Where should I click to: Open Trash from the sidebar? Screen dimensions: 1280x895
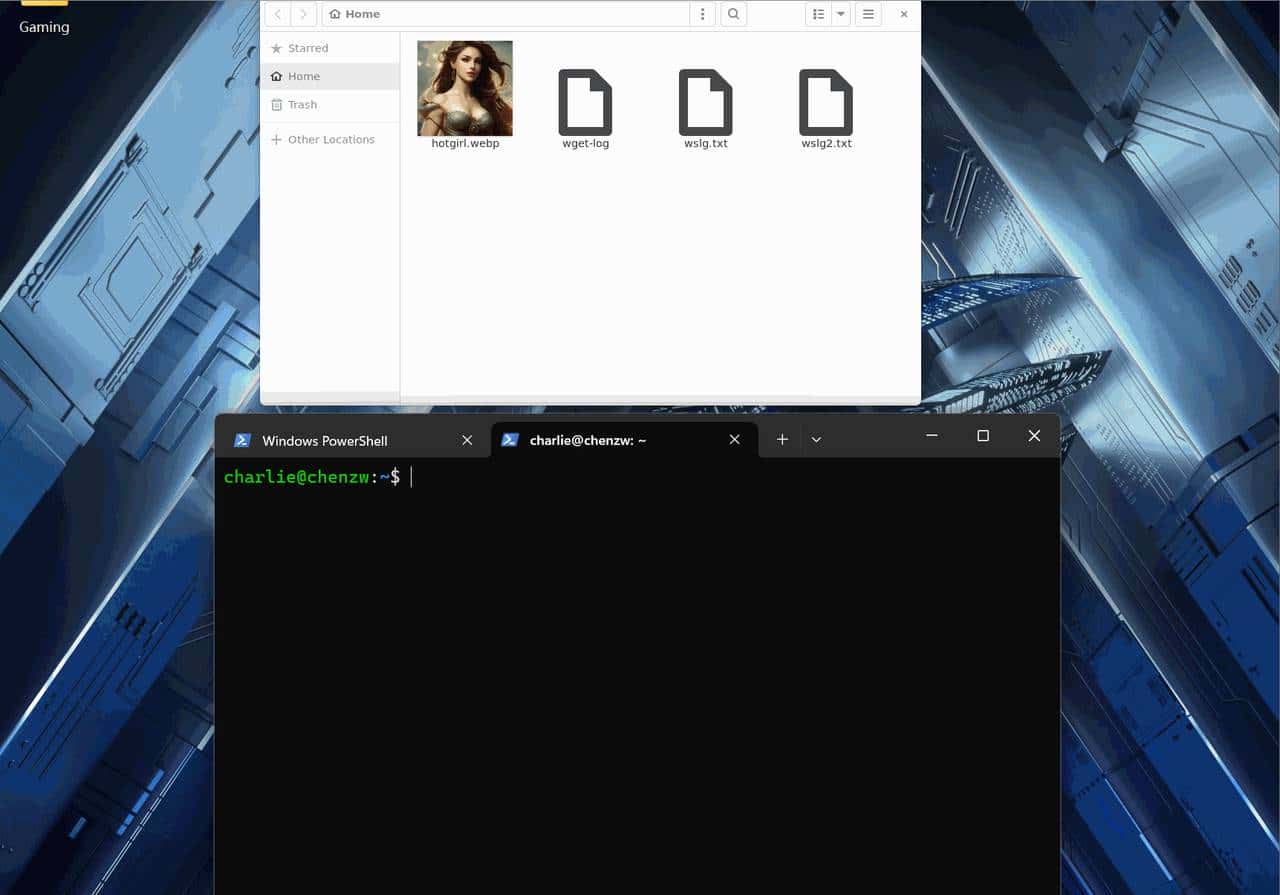point(301,104)
